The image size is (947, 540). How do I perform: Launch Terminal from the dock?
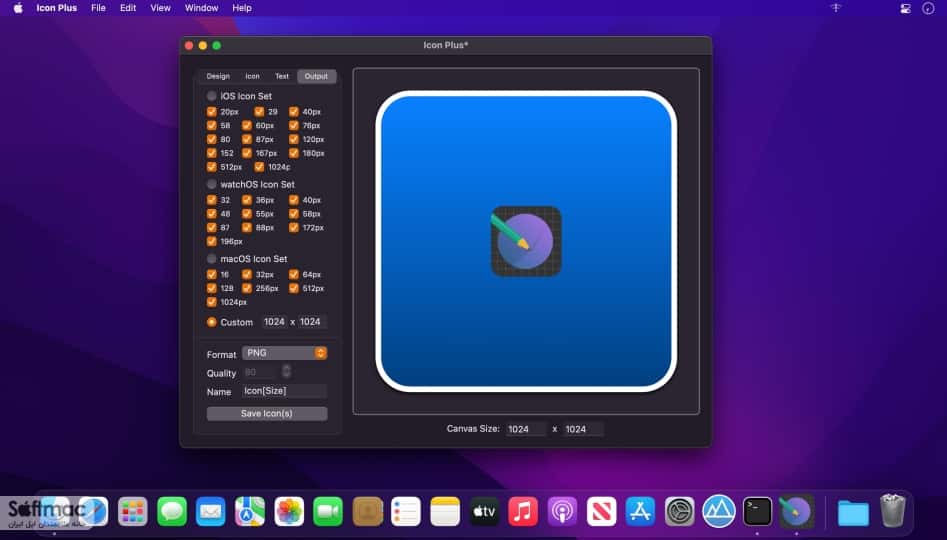(757, 512)
